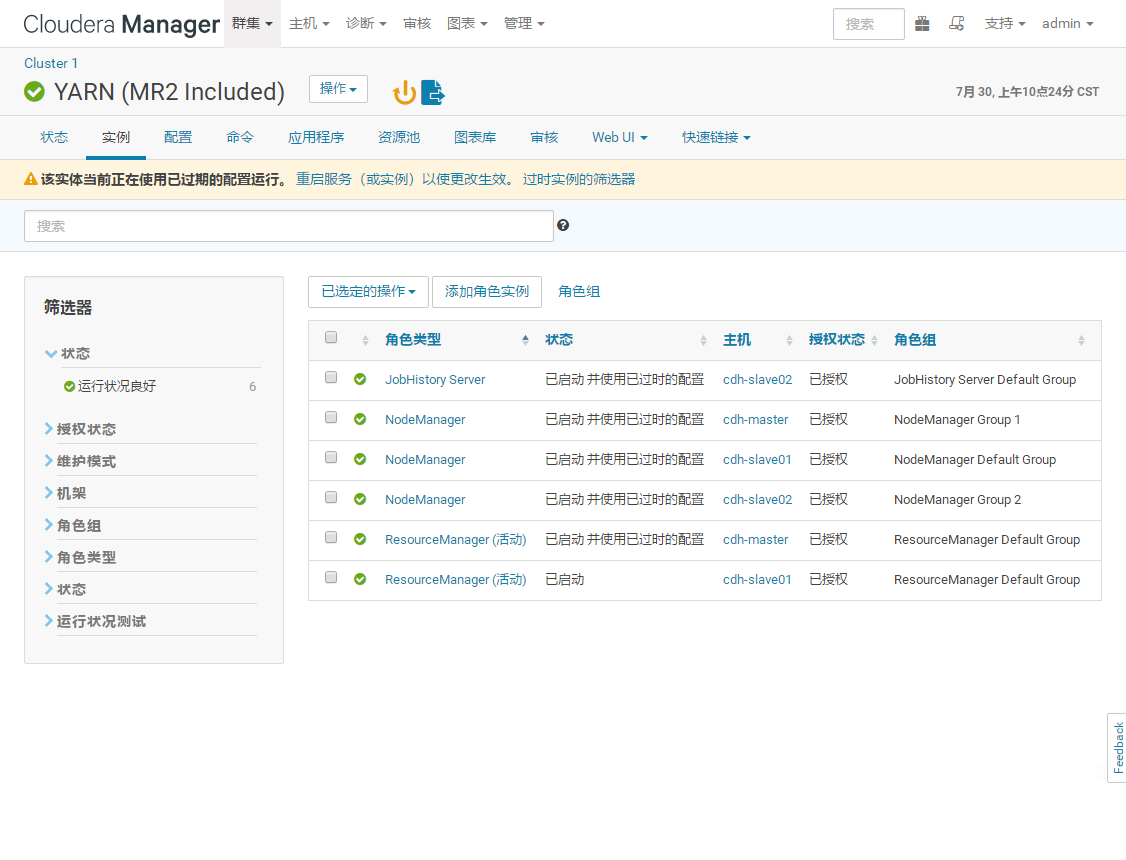Open the 角色组 link beside add button
This screenshot has width=1126, height=860.
(x=579, y=291)
